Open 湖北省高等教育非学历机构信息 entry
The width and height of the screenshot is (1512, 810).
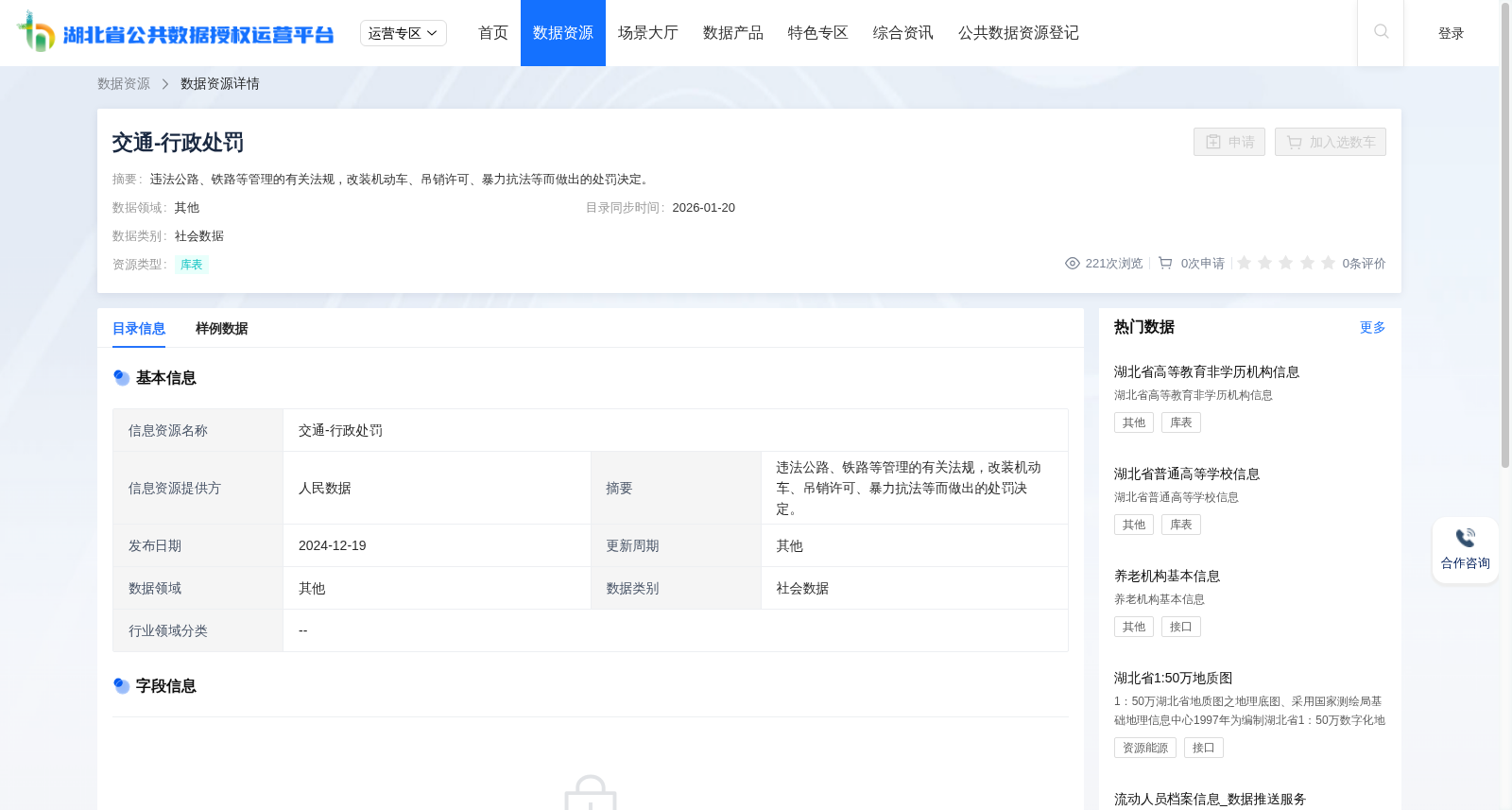1207,372
